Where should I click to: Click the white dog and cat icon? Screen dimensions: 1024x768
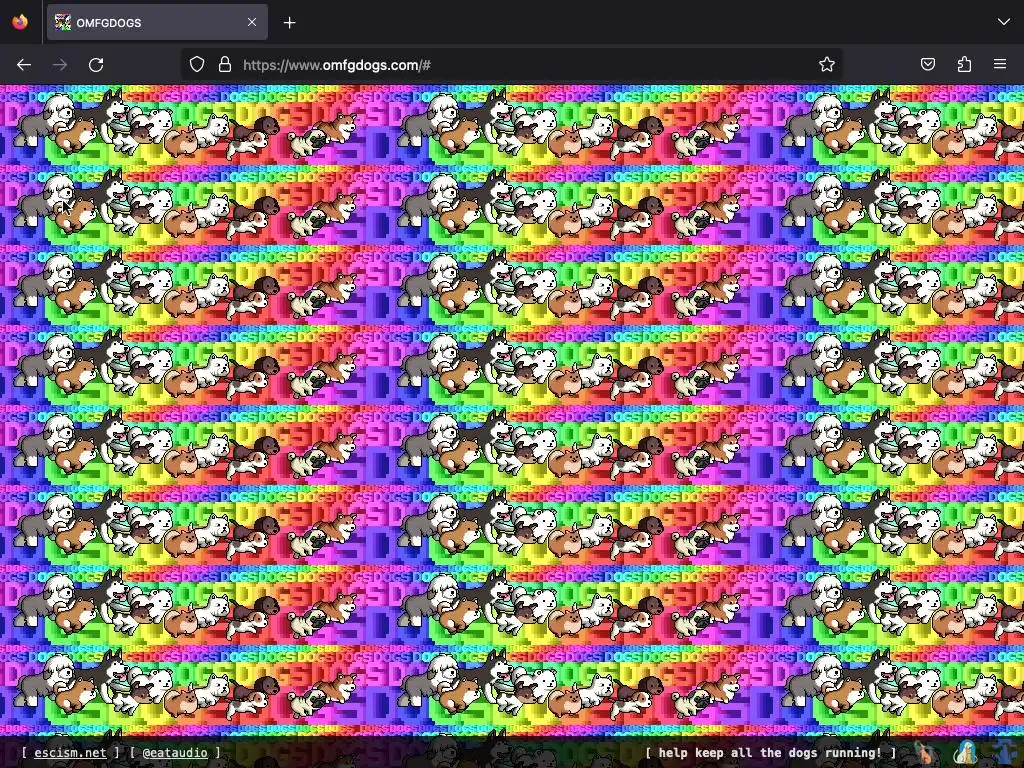click(x=965, y=753)
